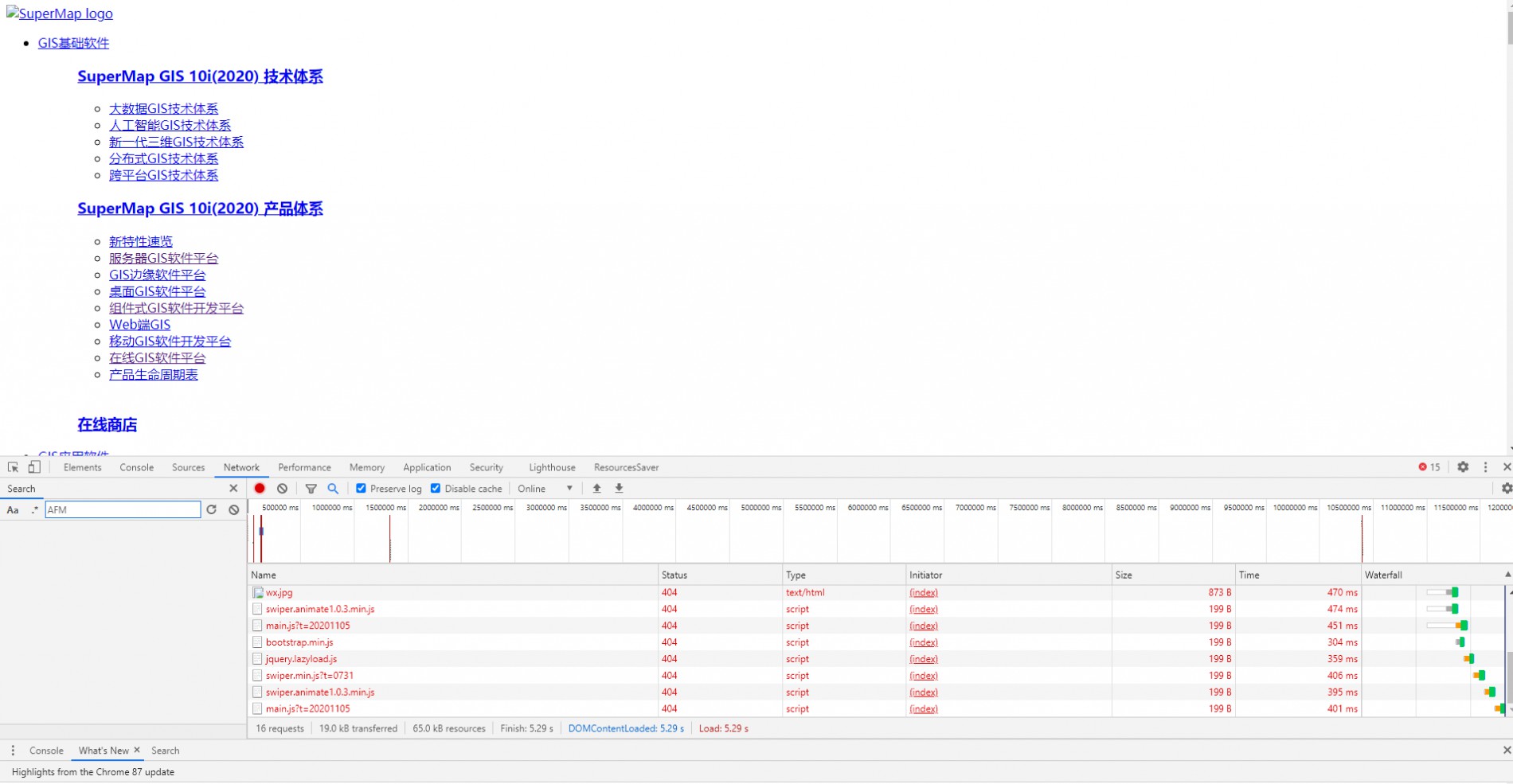The height and width of the screenshot is (784, 1513).
Task: Close the What's New drawer tab
Action: click(137, 750)
